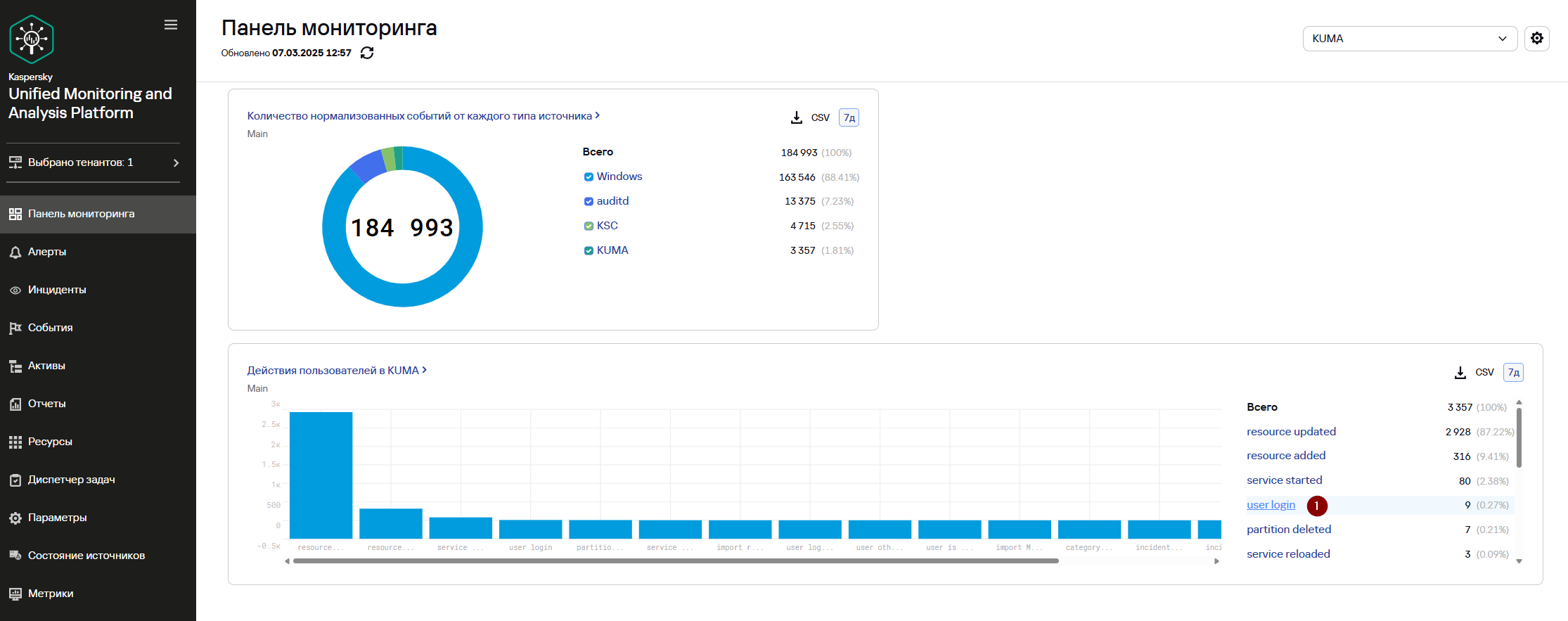Click the bar chart's left scroll arrow
The height and width of the screenshot is (621, 1568).
point(287,561)
